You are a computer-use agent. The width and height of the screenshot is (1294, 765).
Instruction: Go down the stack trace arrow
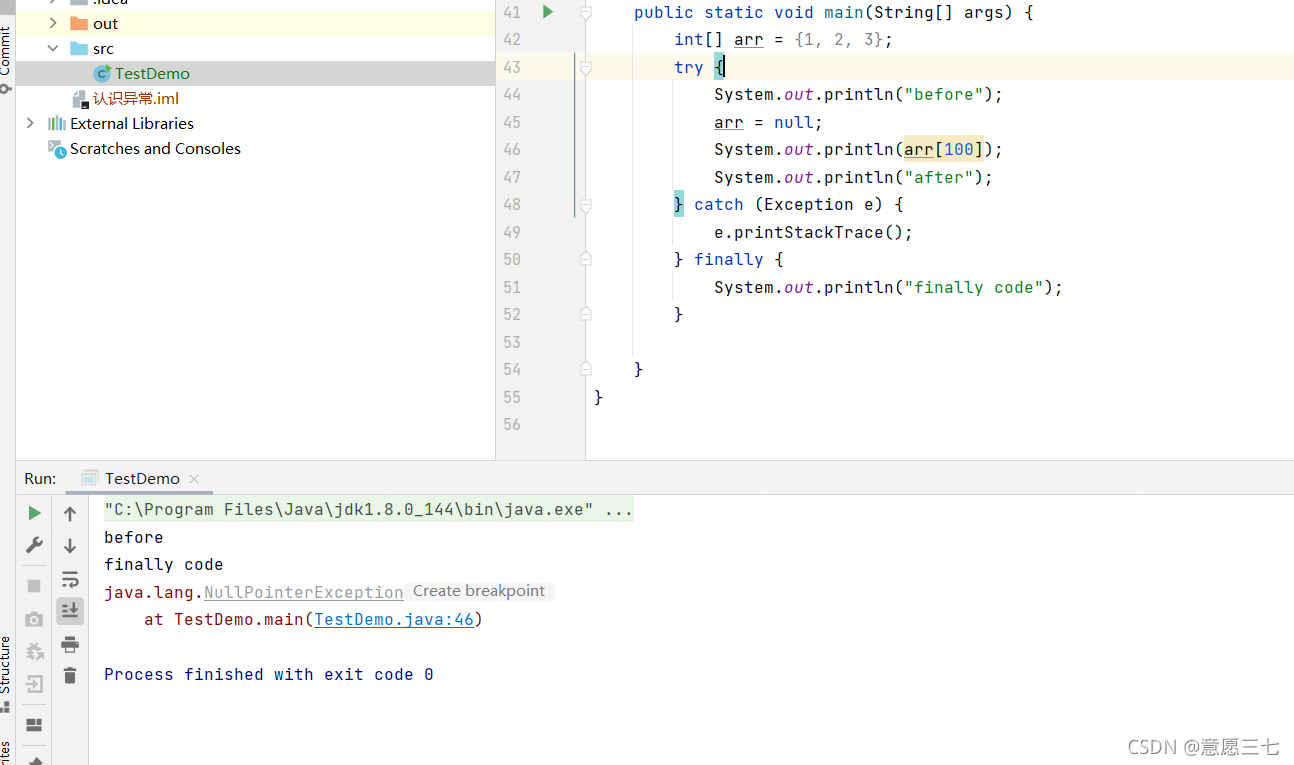click(x=70, y=546)
